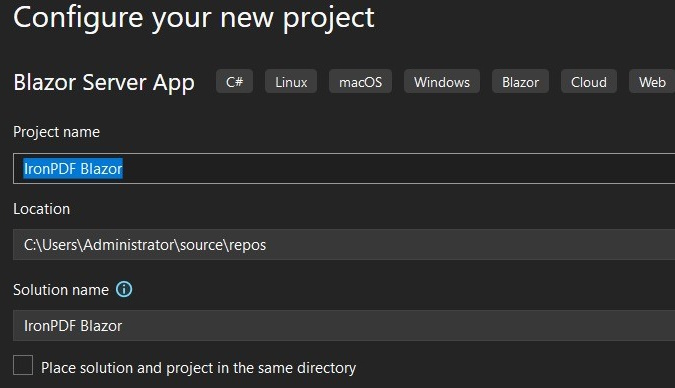
Task: Click the Project name label
Action: click(x=56, y=132)
